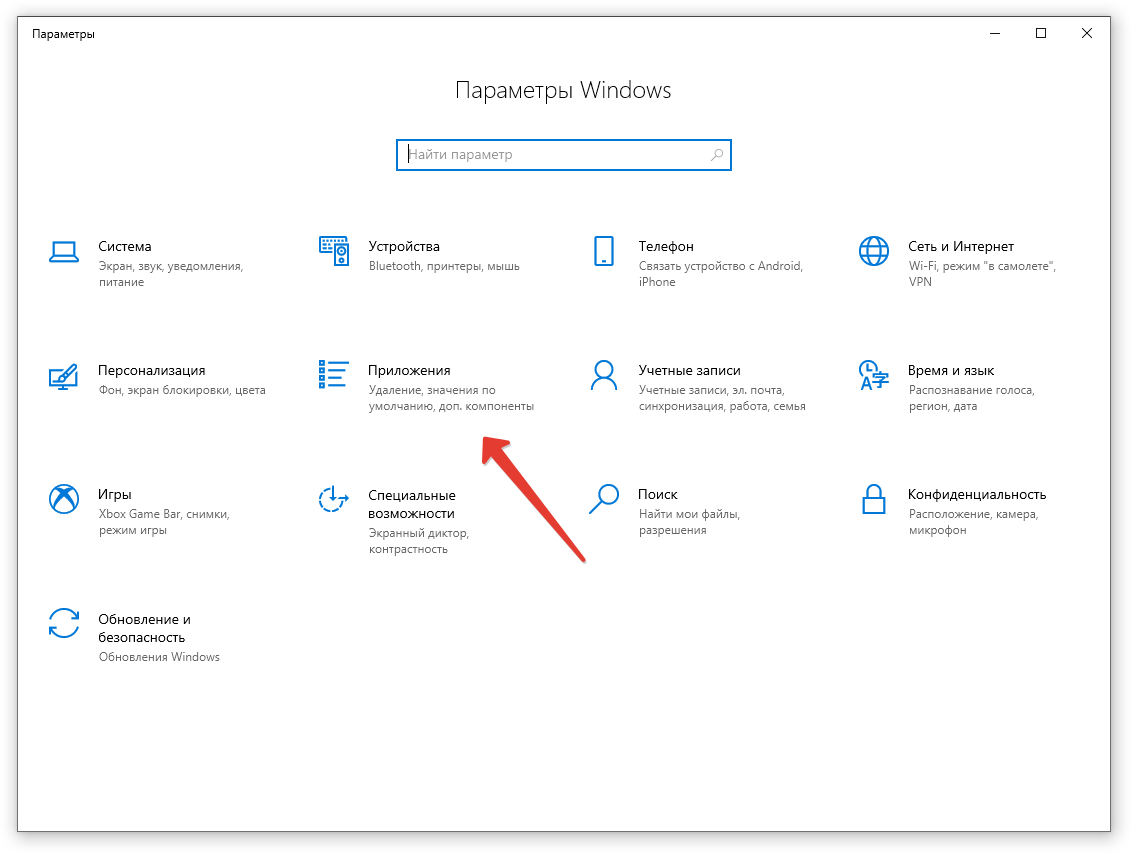The height and width of the screenshot is (854, 1132).
Task: Open the Система settings title
Action: click(125, 246)
